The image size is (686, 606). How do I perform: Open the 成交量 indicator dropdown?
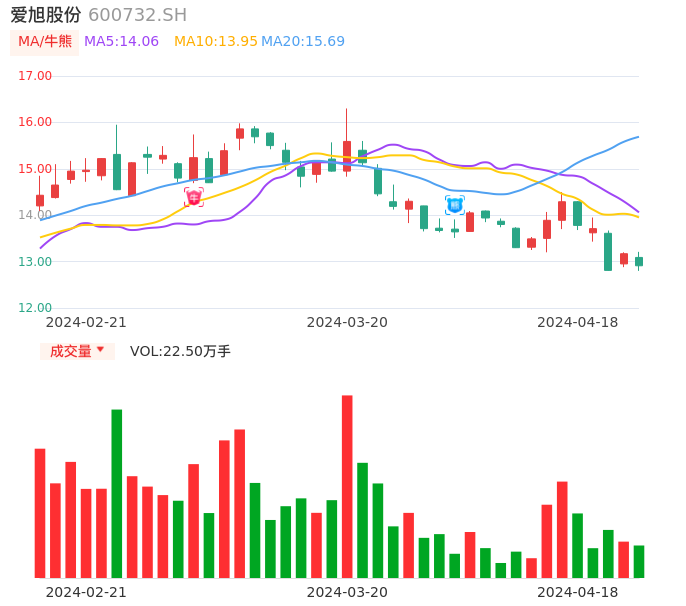point(77,351)
